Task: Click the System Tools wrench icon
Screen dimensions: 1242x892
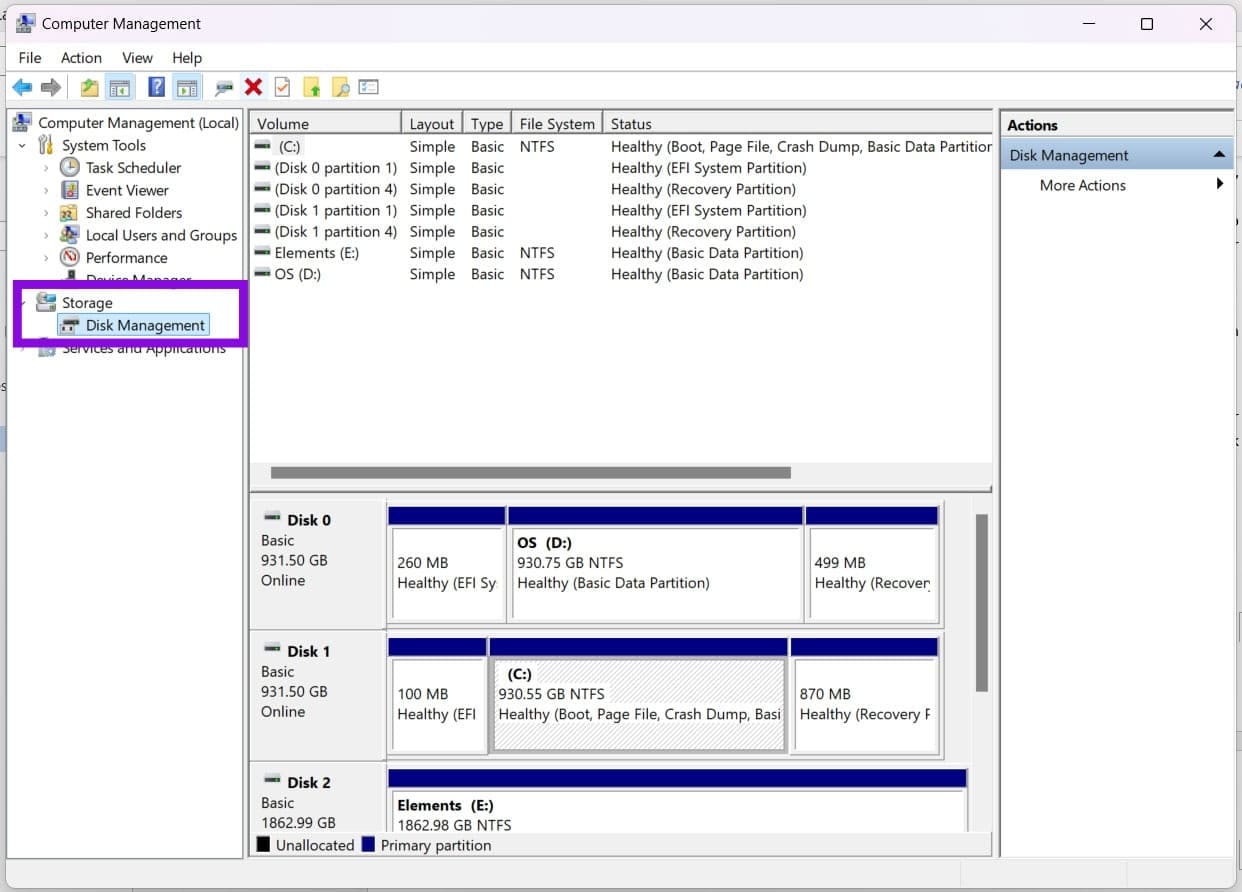Action: (x=45, y=145)
